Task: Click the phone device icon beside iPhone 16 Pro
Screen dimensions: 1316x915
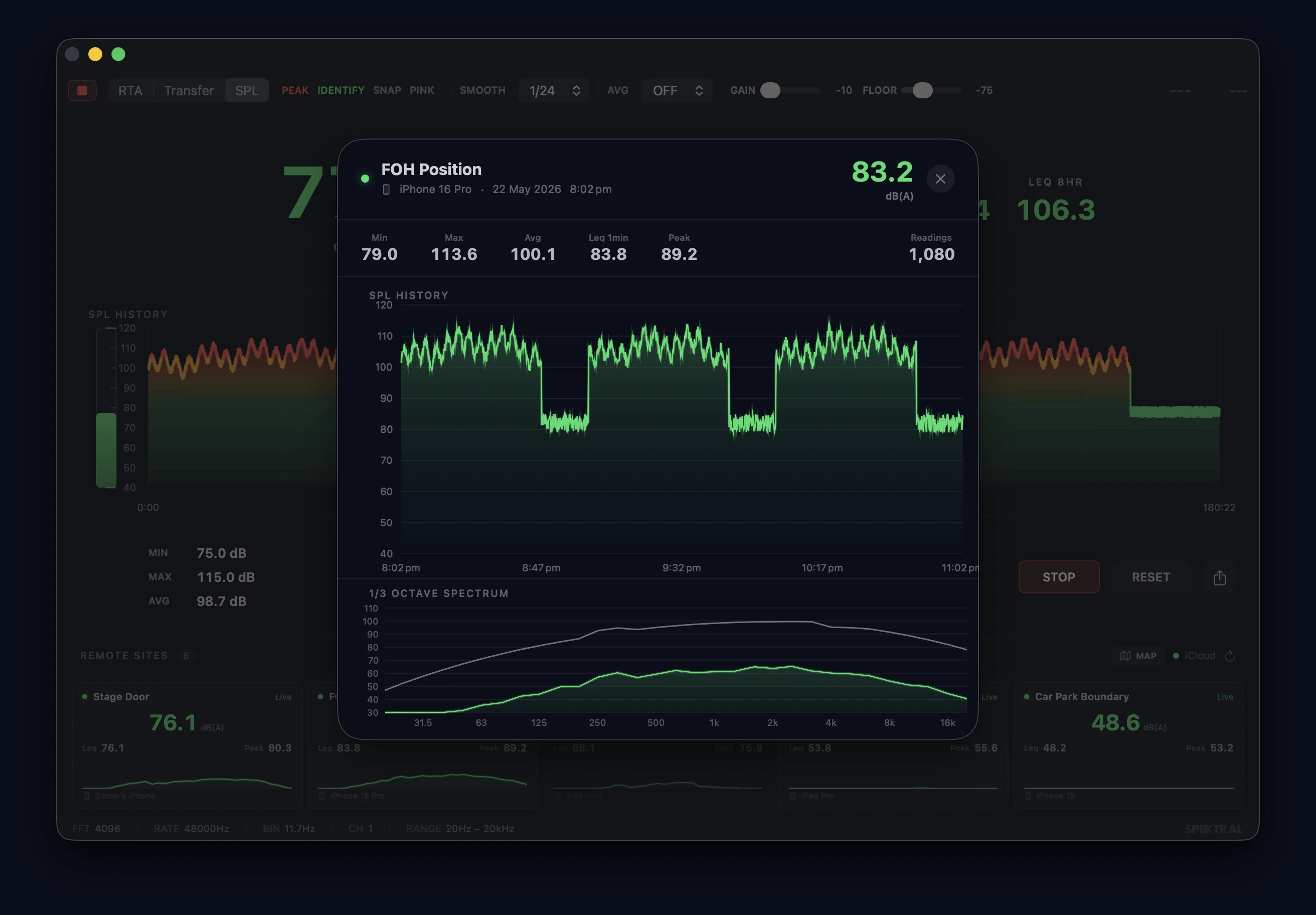Action: coord(386,189)
